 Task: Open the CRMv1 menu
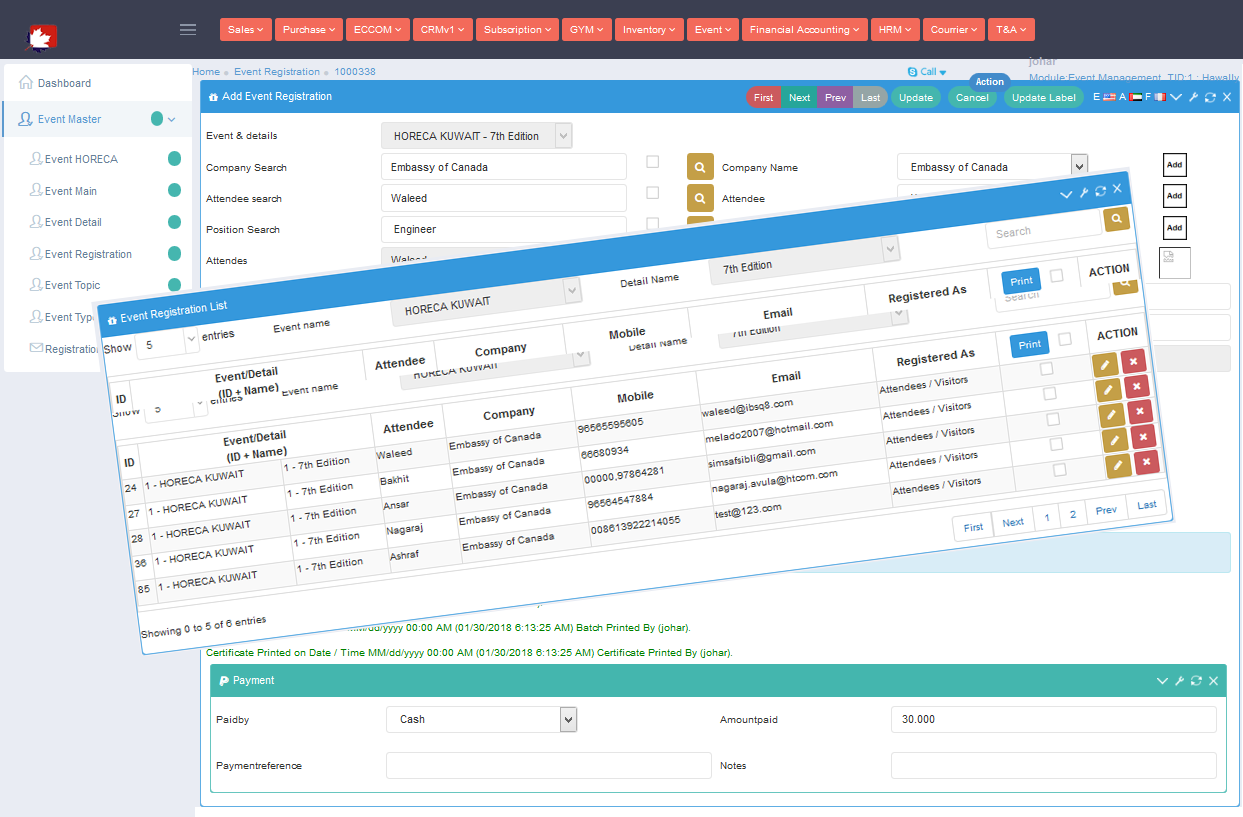tap(443, 30)
